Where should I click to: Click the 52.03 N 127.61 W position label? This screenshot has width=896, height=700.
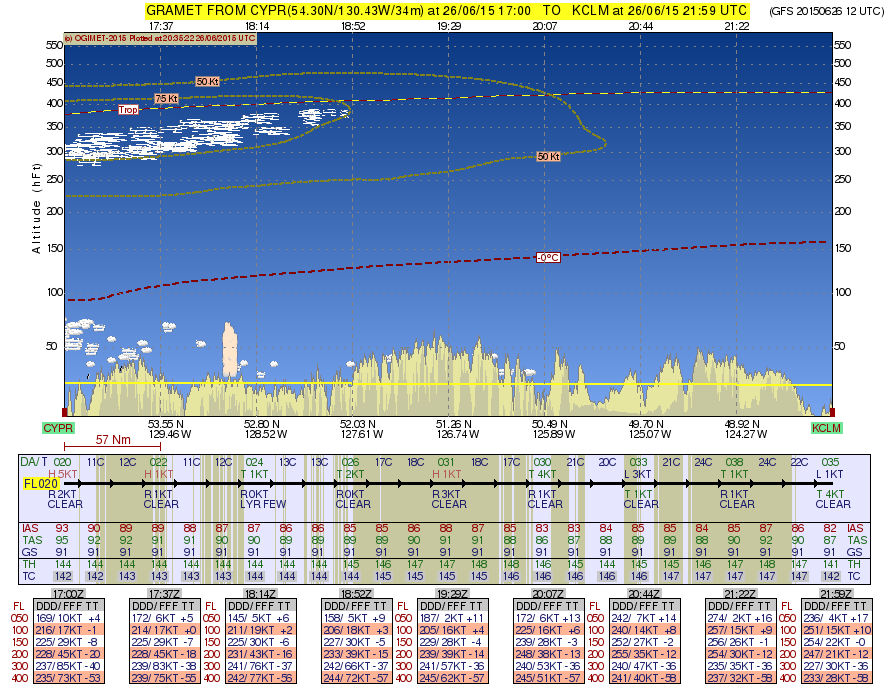(x=353, y=428)
